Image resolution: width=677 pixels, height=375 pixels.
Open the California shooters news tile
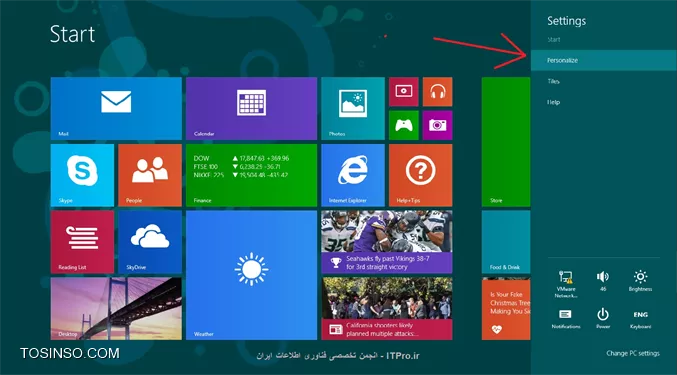point(386,309)
